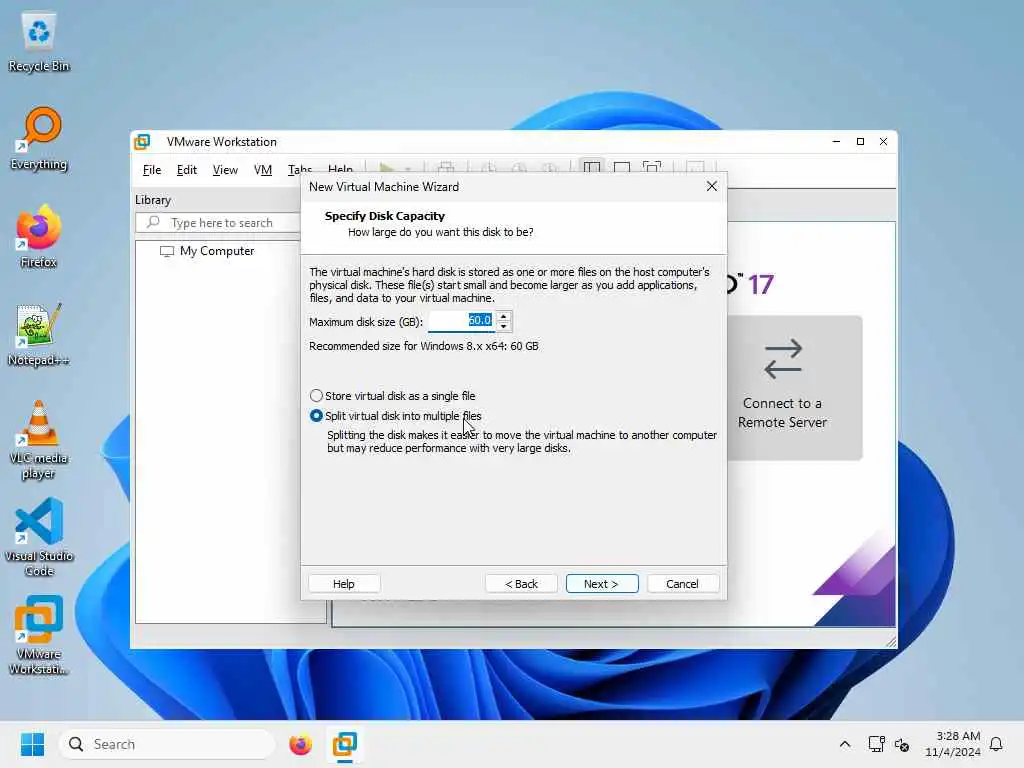Decrease maximum disk size with down arrow
This screenshot has width=1024, height=768.
pos(503,326)
